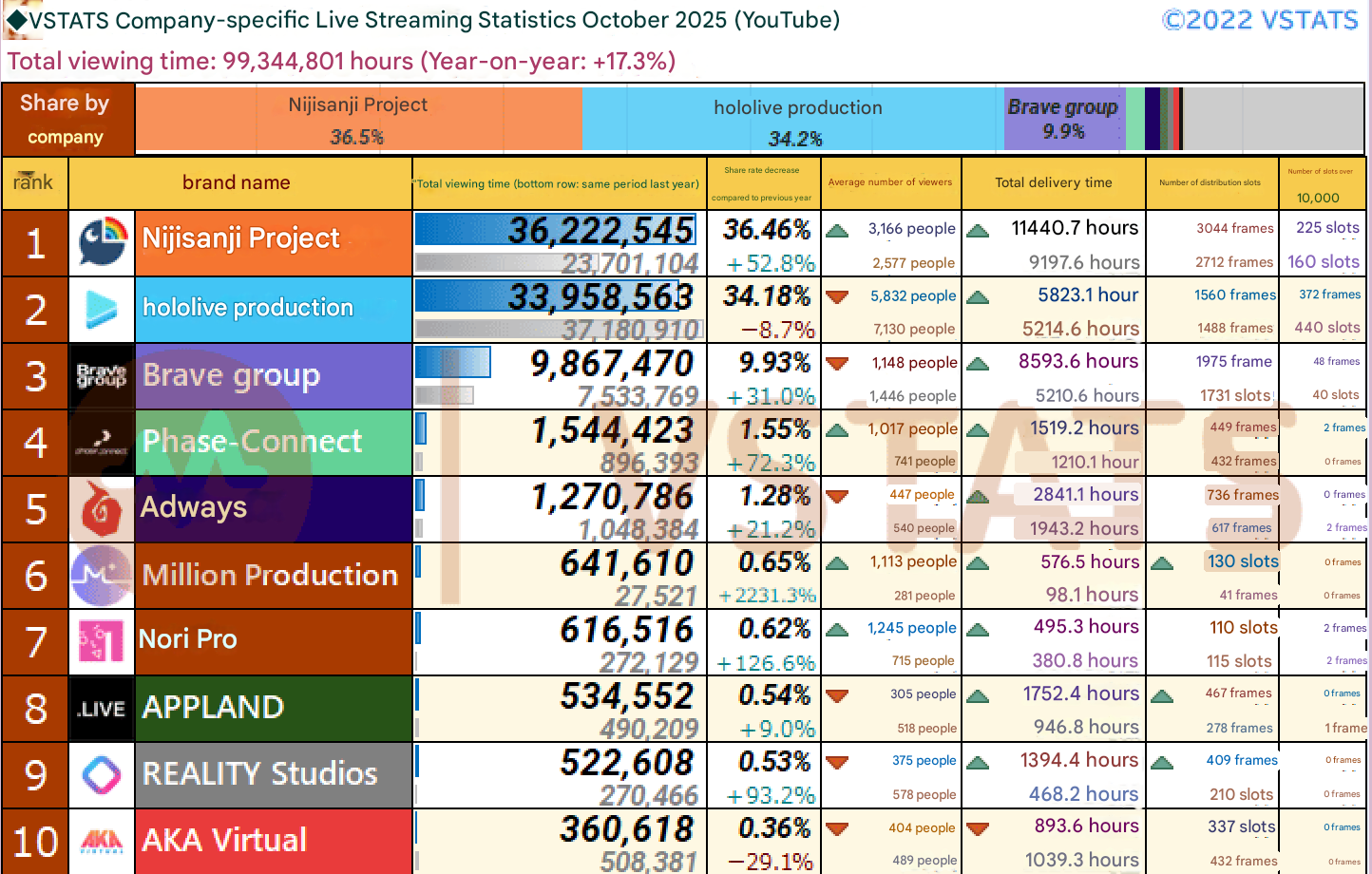Select the up arrow beside 5823.1 hour
1372x874 pixels.
coord(978,296)
